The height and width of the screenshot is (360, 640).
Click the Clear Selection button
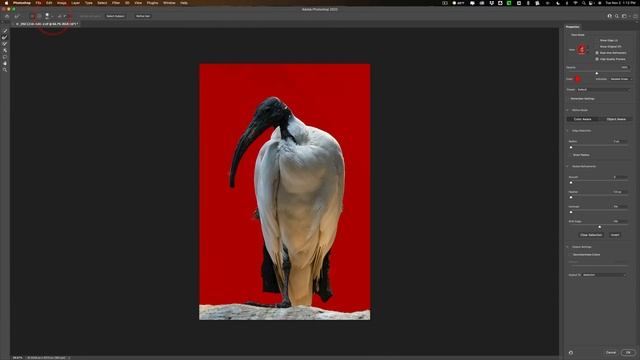click(x=591, y=235)
